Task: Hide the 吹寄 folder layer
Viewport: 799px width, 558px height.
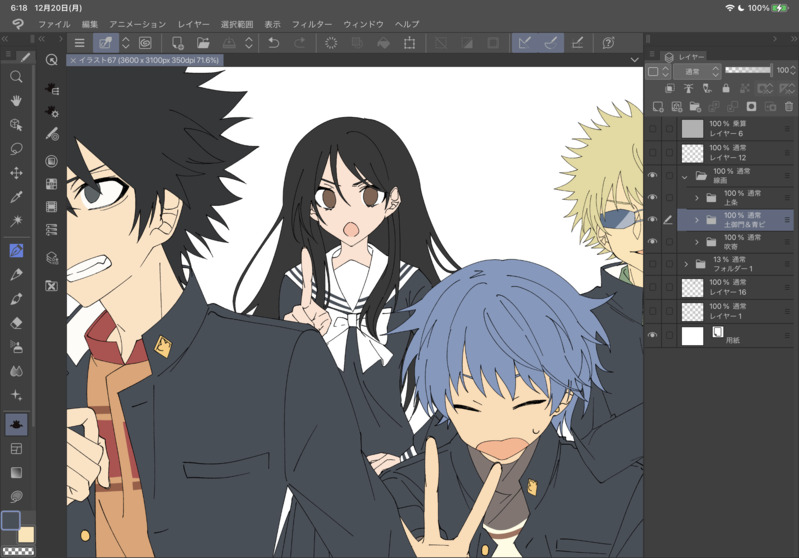Action: point(652,241)
